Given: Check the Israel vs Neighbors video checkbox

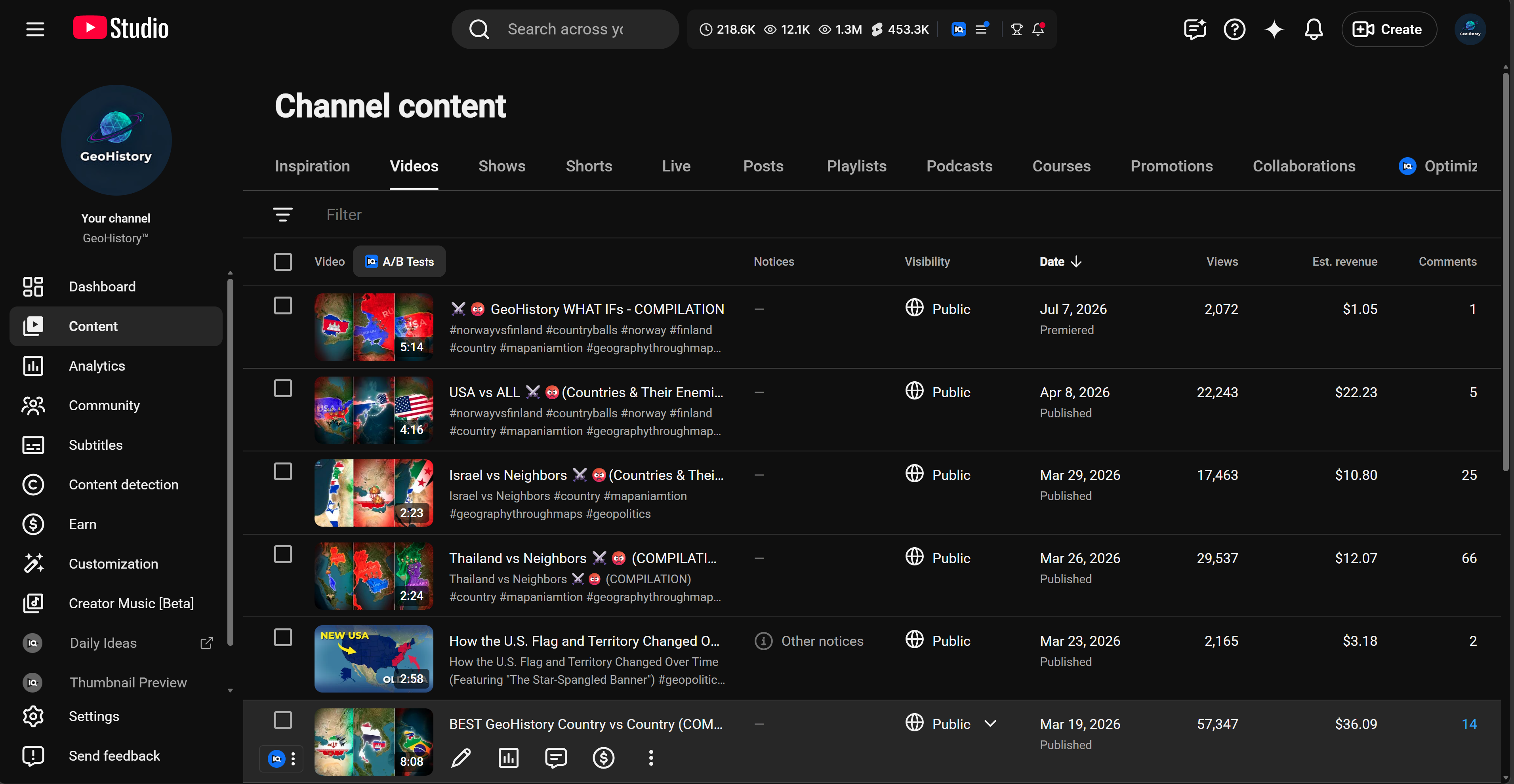Looking at the screenshot, I should [x=283, y=472].
